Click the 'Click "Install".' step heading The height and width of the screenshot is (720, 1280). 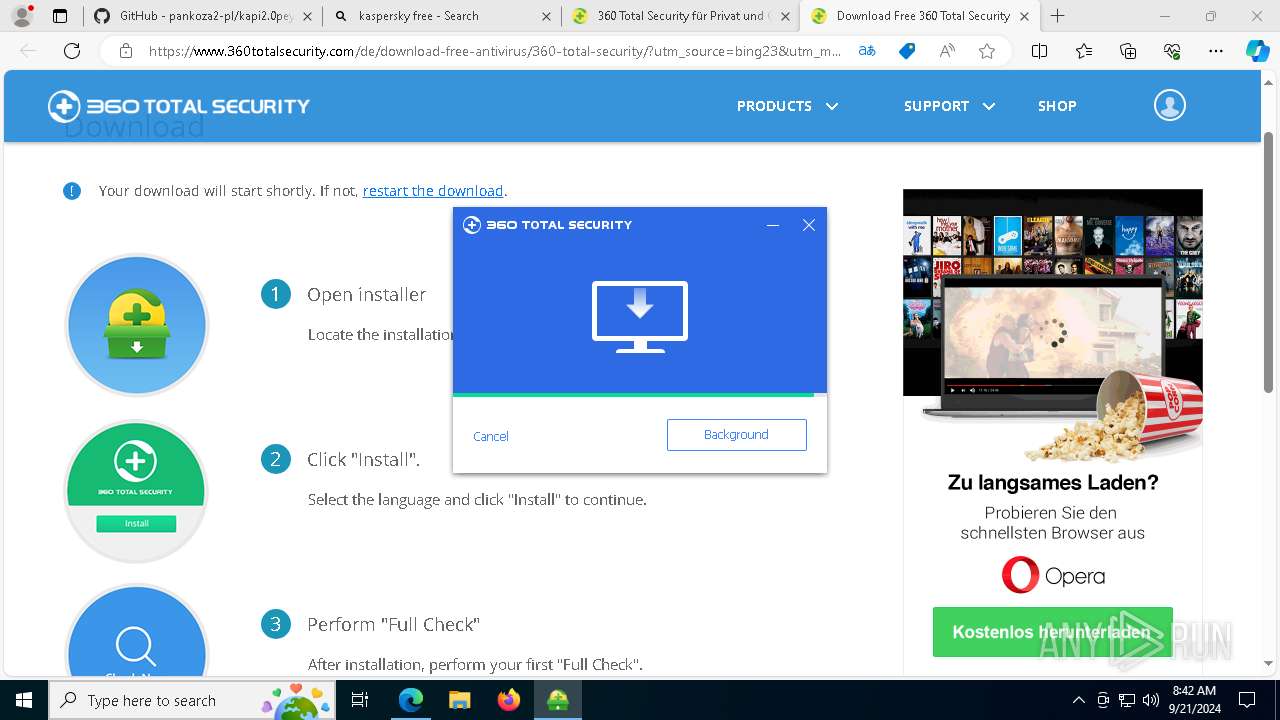coord(363,459)
